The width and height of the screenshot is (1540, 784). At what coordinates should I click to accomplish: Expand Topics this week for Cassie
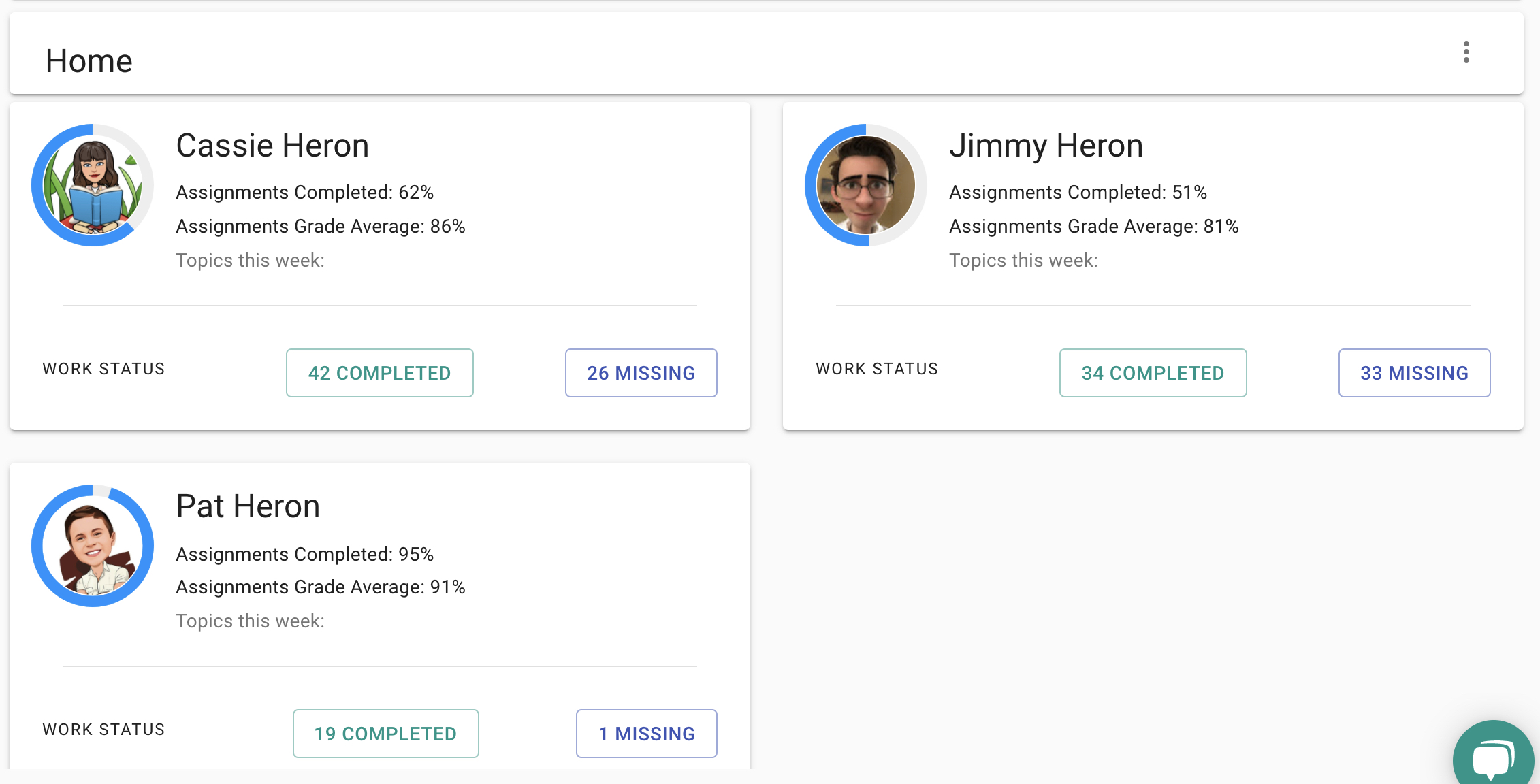pos(251,260)
